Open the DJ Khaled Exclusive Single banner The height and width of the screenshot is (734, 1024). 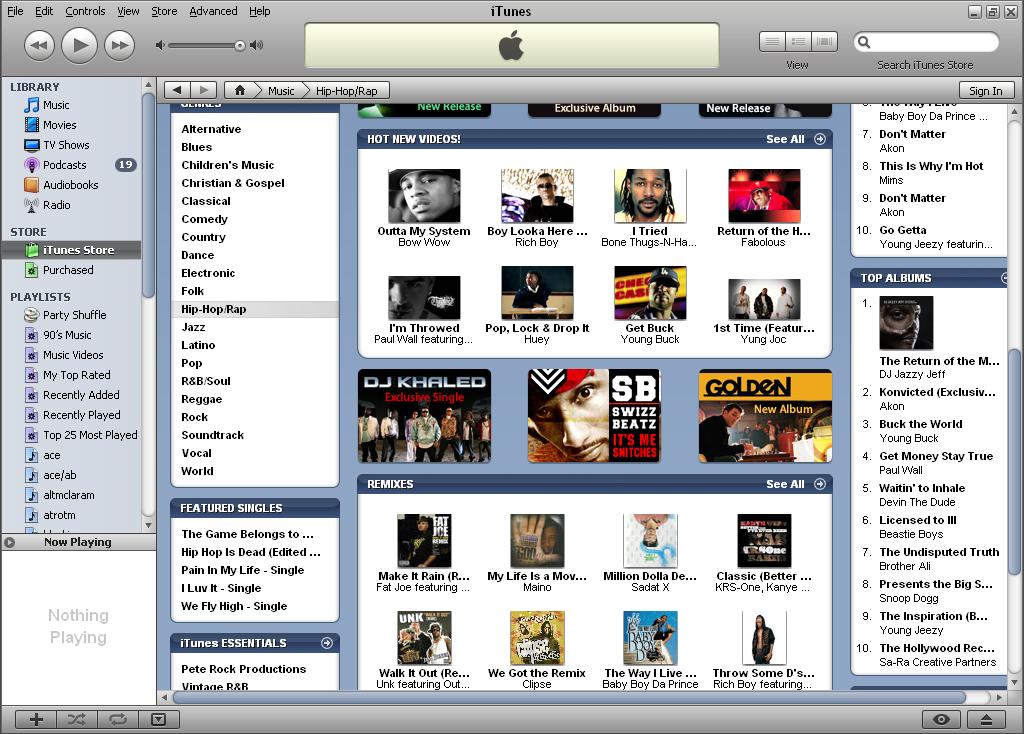(x=424, y=416)
